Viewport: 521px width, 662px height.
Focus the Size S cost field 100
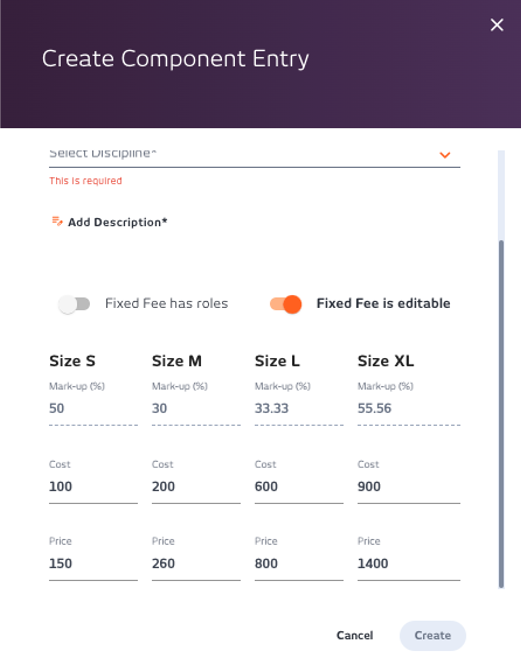tap(93, 486)
